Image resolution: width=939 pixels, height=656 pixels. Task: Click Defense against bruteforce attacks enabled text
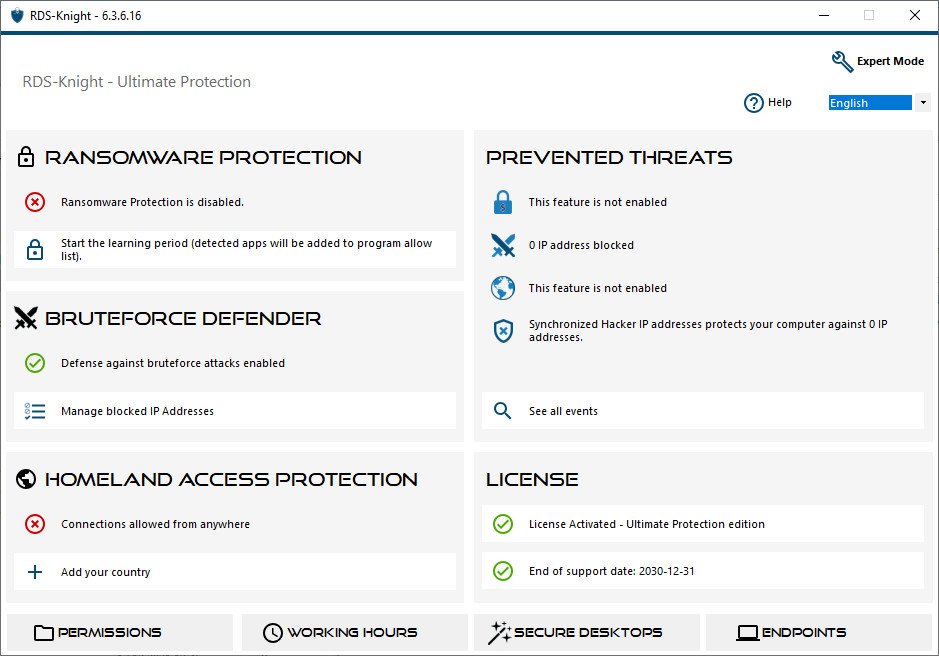tap(172, 363)
